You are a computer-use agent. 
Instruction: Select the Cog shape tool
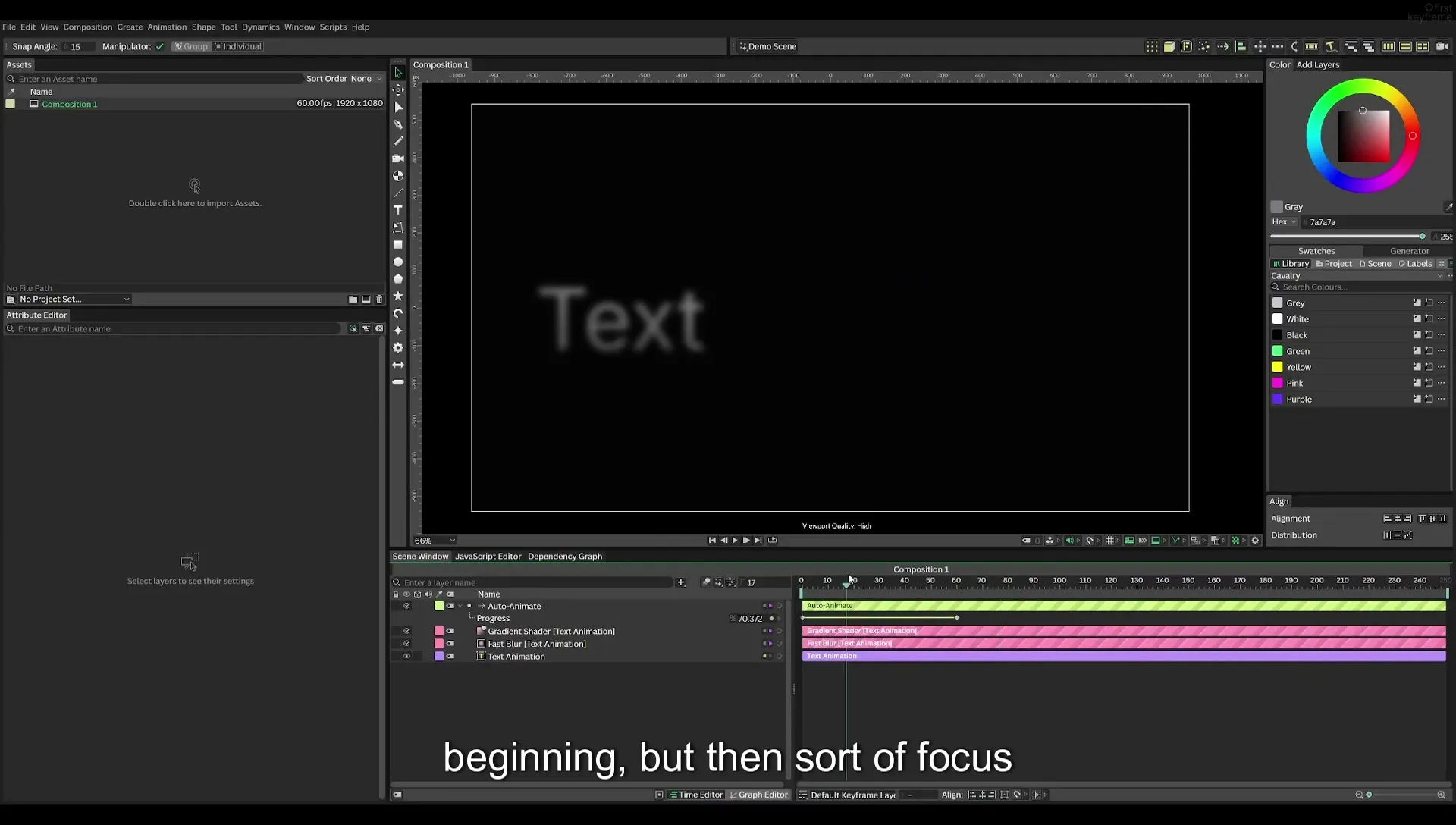398,348
